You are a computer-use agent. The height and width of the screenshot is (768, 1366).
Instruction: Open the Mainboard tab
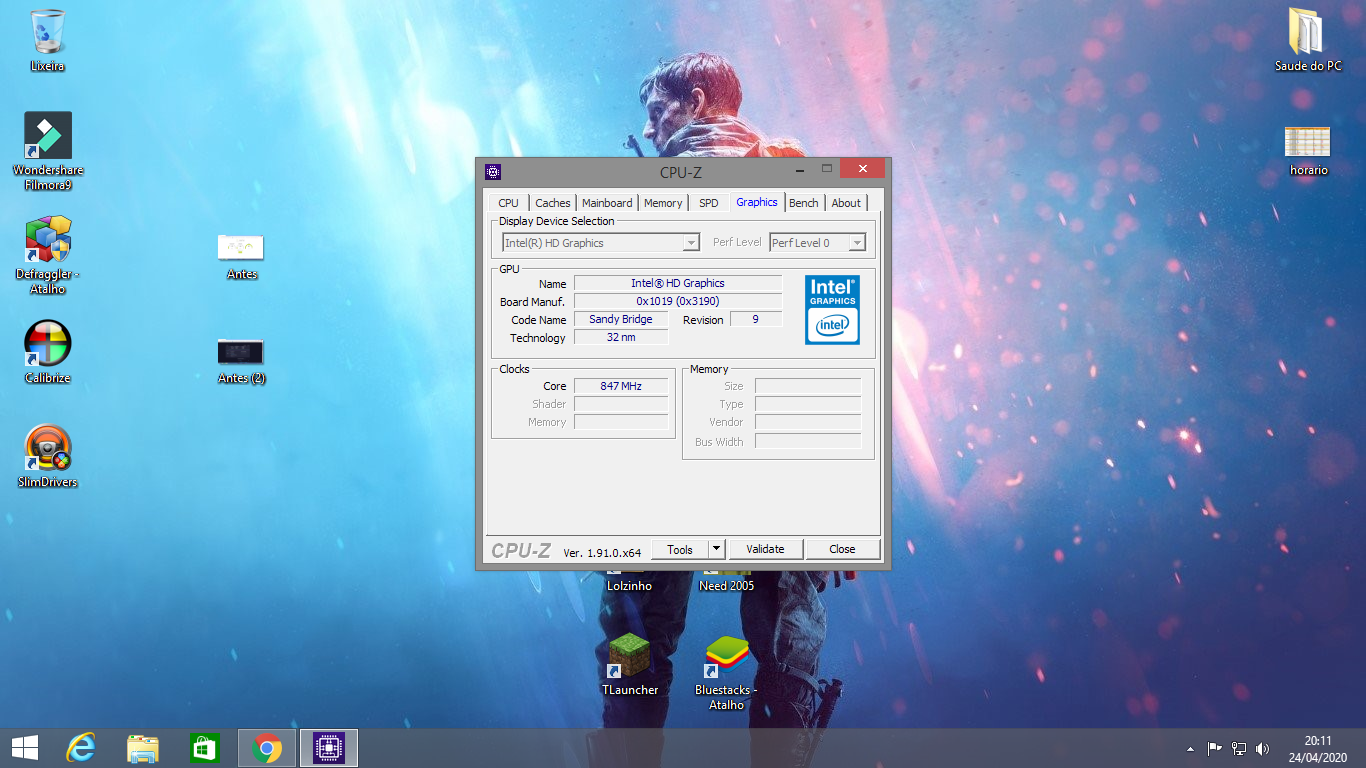607,203
